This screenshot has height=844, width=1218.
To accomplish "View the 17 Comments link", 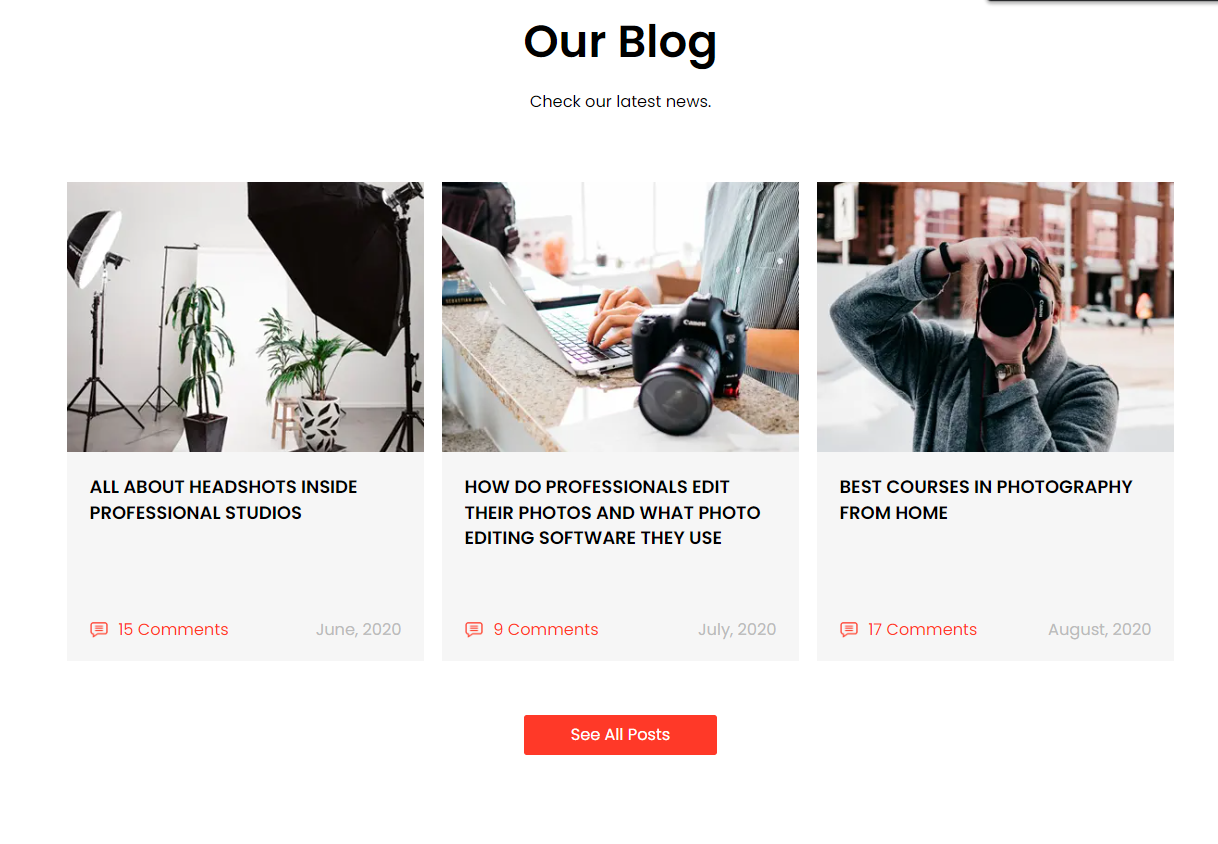I will [x=922, y=629].
